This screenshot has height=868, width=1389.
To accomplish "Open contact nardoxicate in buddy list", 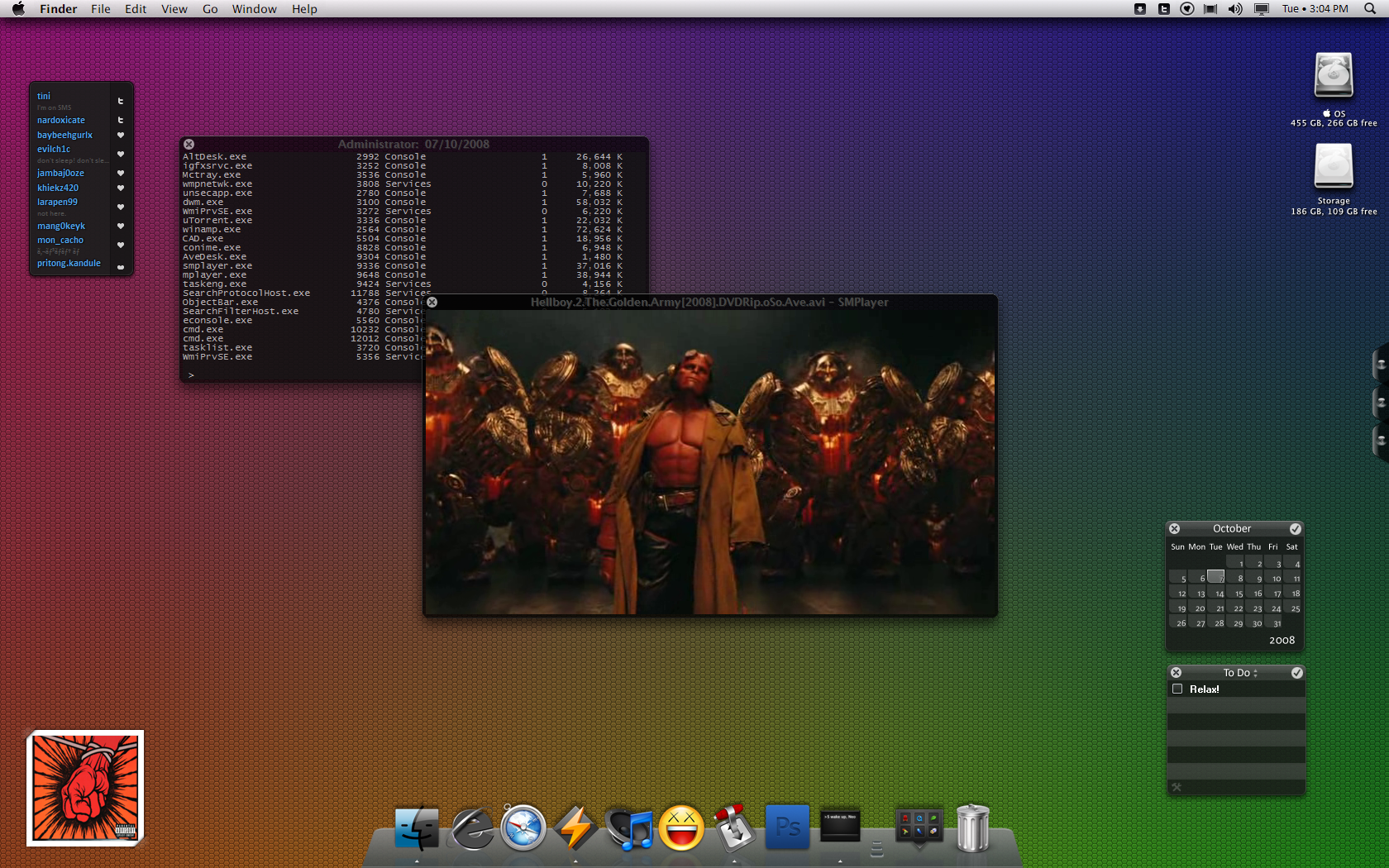I will [x=61, y=120].
